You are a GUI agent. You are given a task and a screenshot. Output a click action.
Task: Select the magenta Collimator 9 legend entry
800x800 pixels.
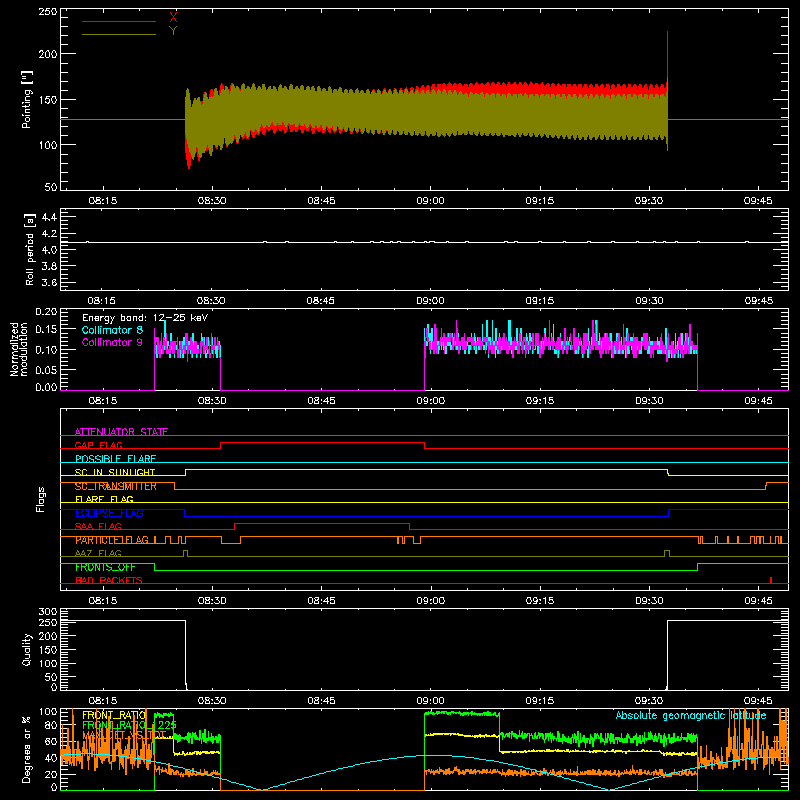coord(112,342)
